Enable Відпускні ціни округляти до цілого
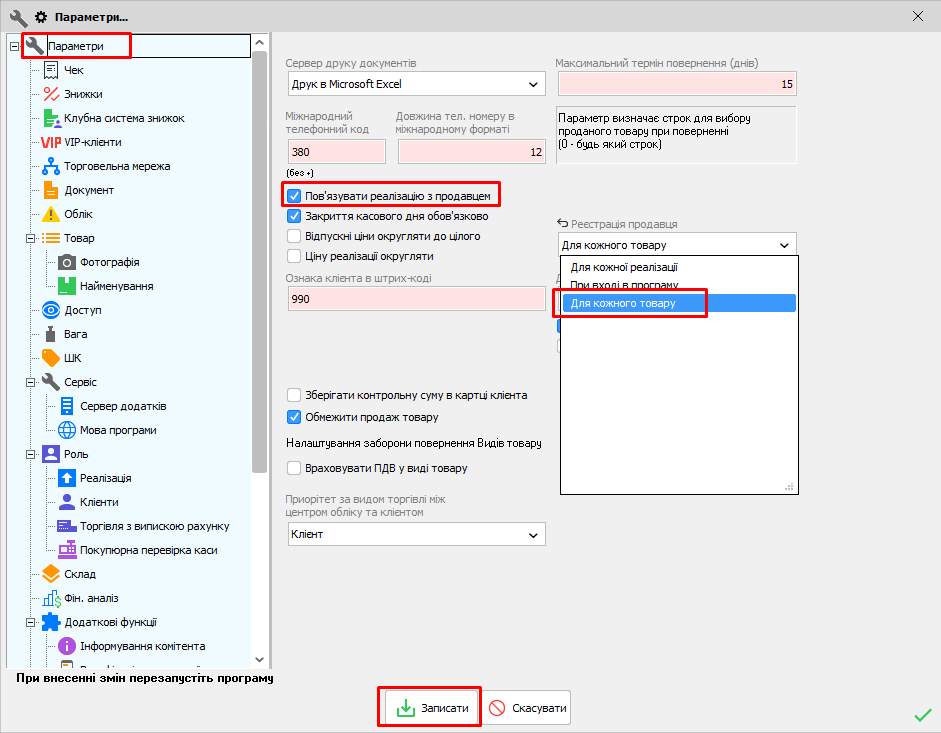The width and height of the screenshot is (941, 733). click(x=294, y=236)
